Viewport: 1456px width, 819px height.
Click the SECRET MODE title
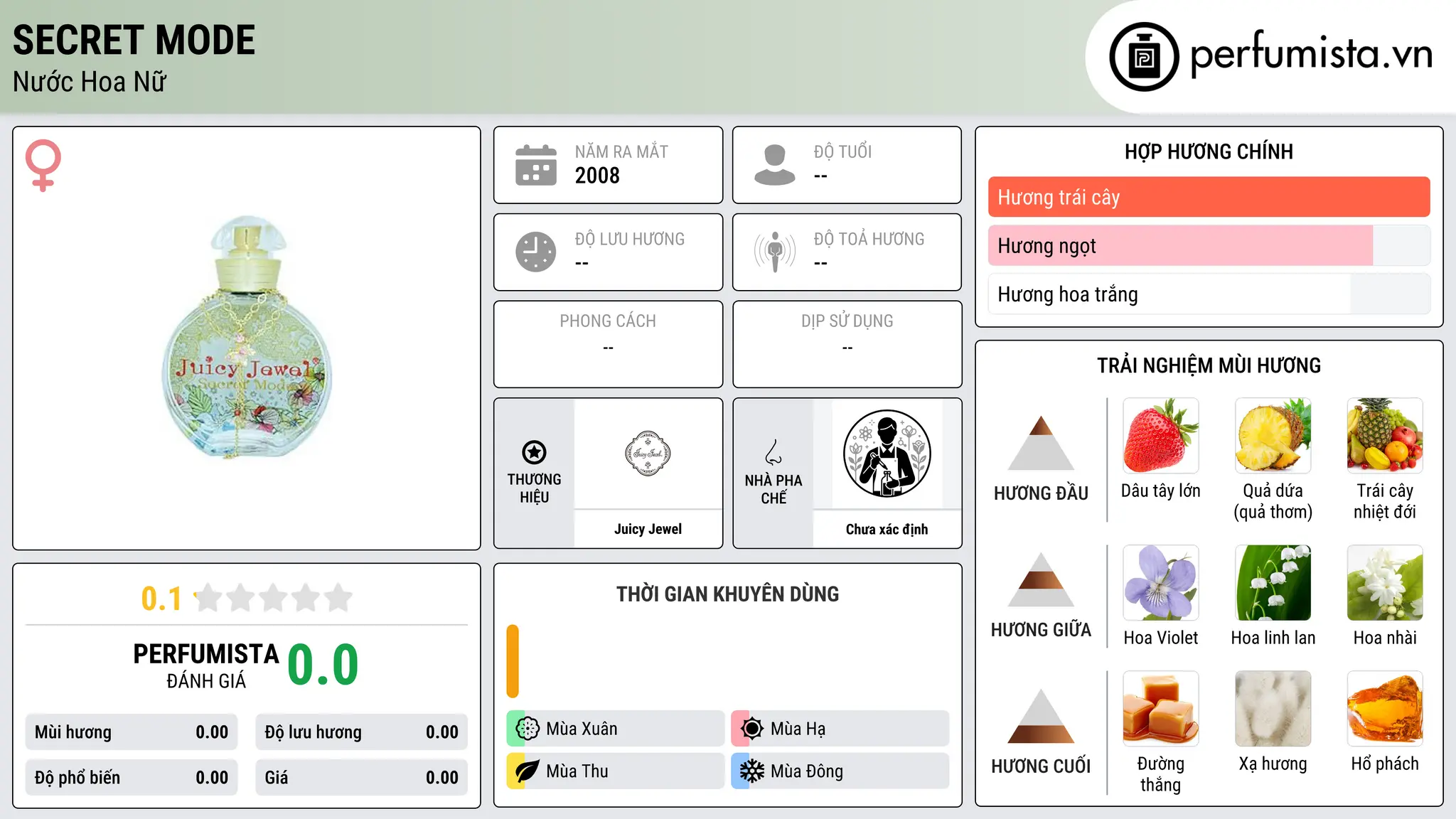coord(134,40)
